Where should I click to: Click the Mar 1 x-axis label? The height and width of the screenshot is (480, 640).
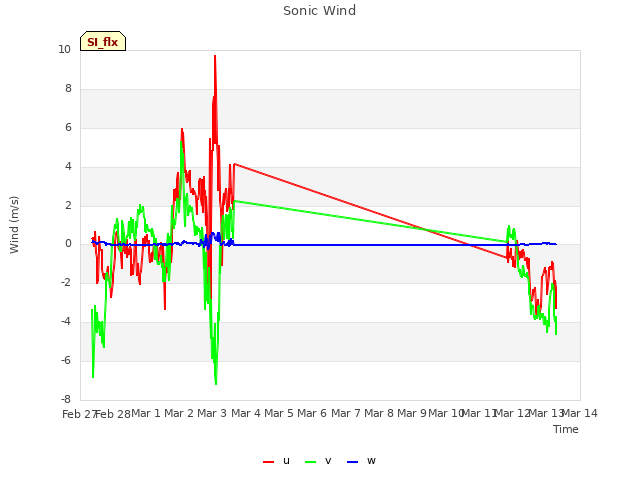146,413
